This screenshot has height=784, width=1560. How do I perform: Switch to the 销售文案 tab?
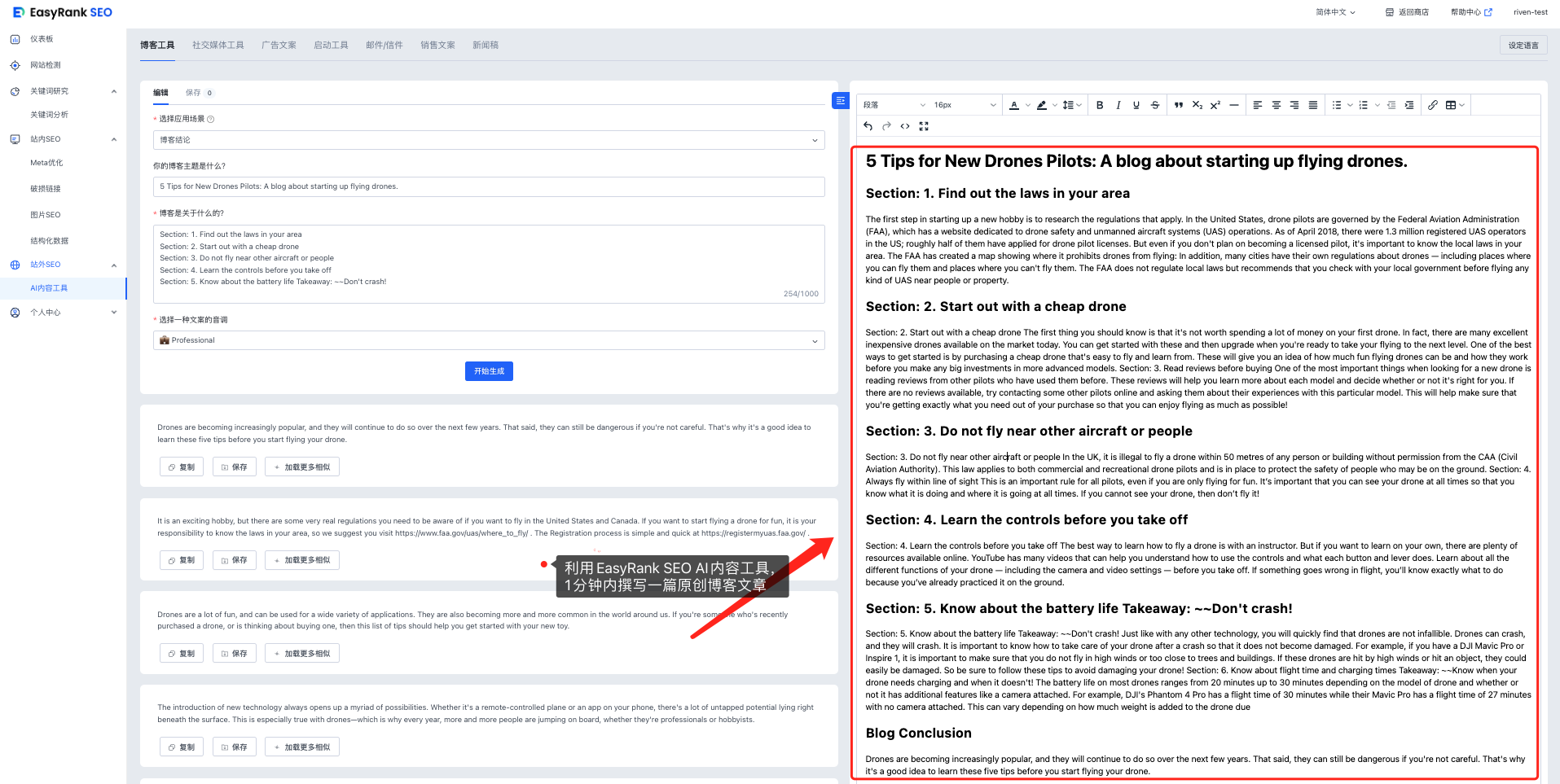[437, 46]
